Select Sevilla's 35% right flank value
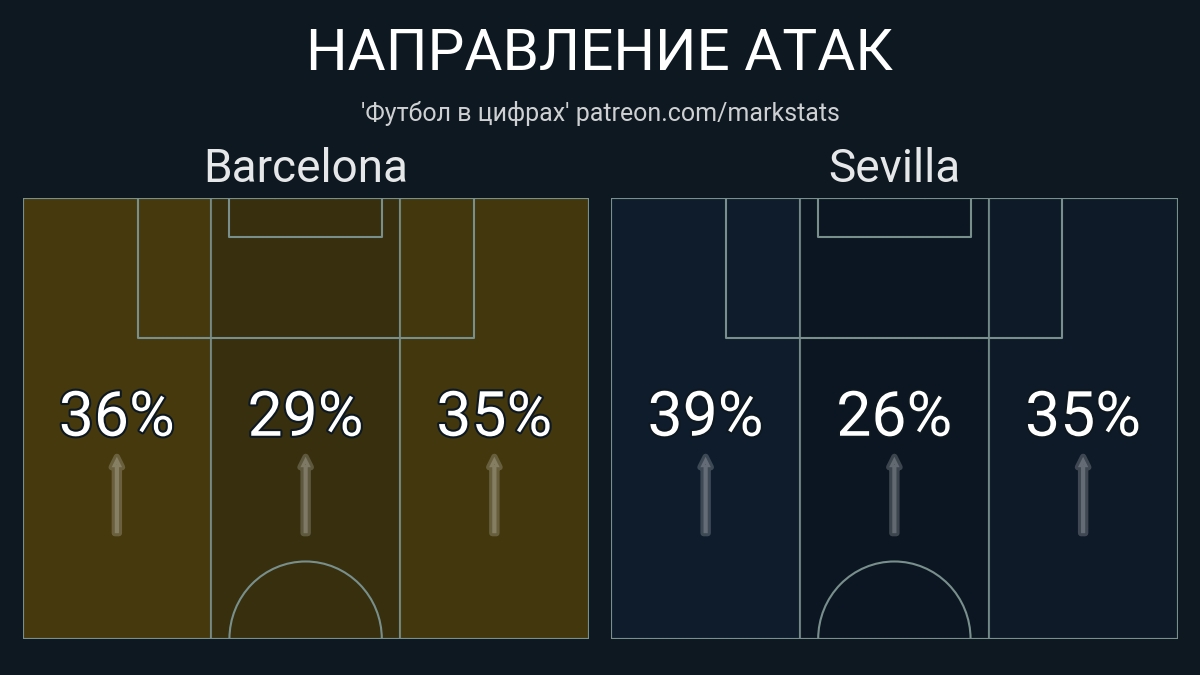Screen dimensions: 1200x675 click(x=1083, y=415)
